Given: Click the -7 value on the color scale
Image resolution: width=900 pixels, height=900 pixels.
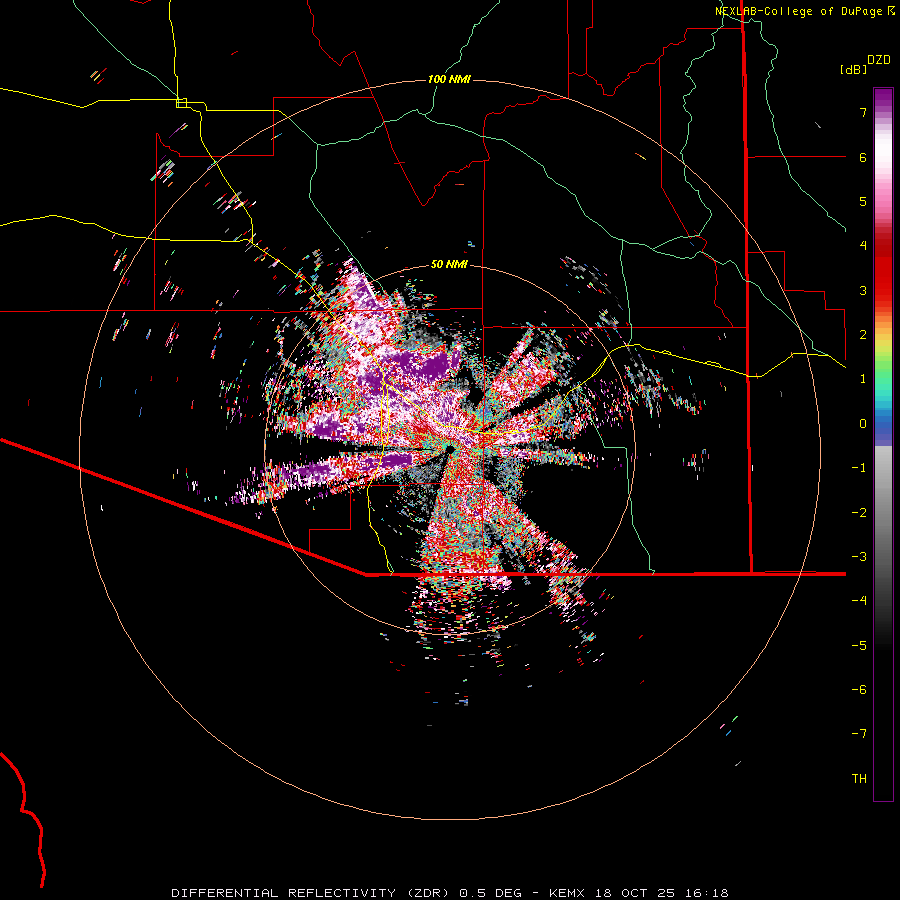Looking at the screenshot, I should (x=859, y=734).
